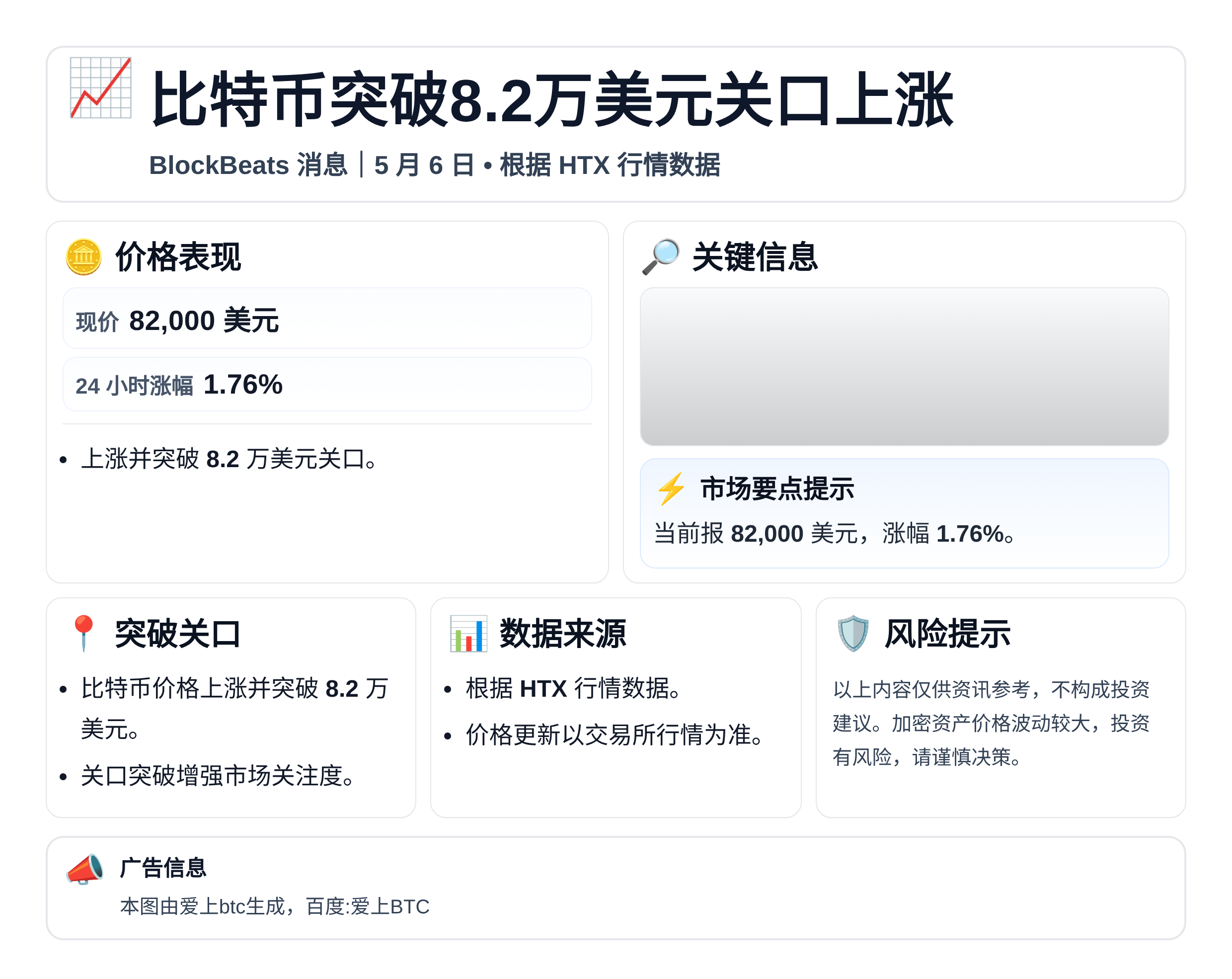The width and height of the screenshot is (1232, 979).
Task: Click the gold coin icon next to 价格表现
Action: point(83,256)
